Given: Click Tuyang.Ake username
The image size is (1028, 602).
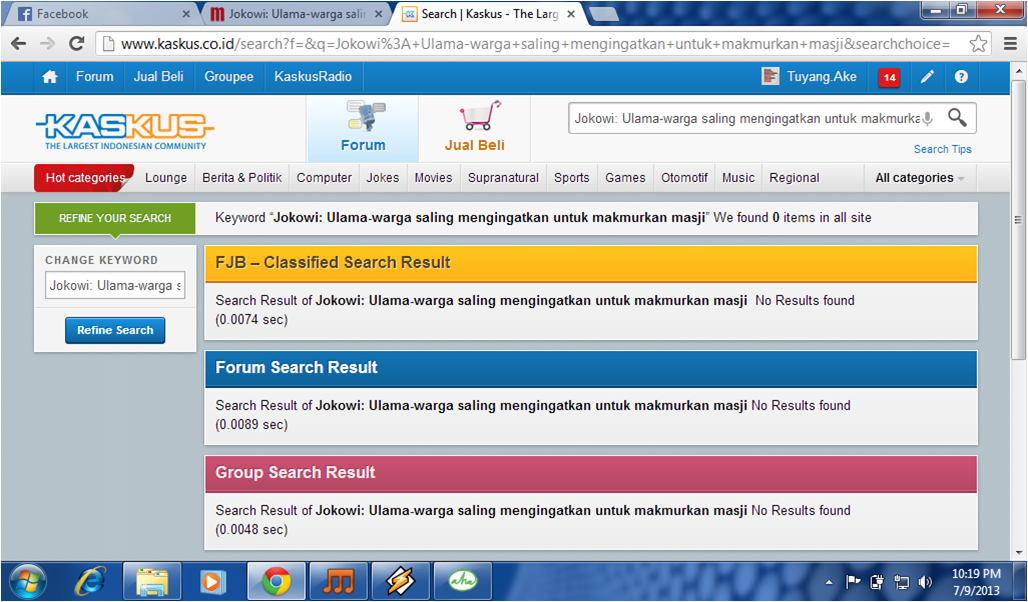Looking at the screenshot, I should 821,77.
